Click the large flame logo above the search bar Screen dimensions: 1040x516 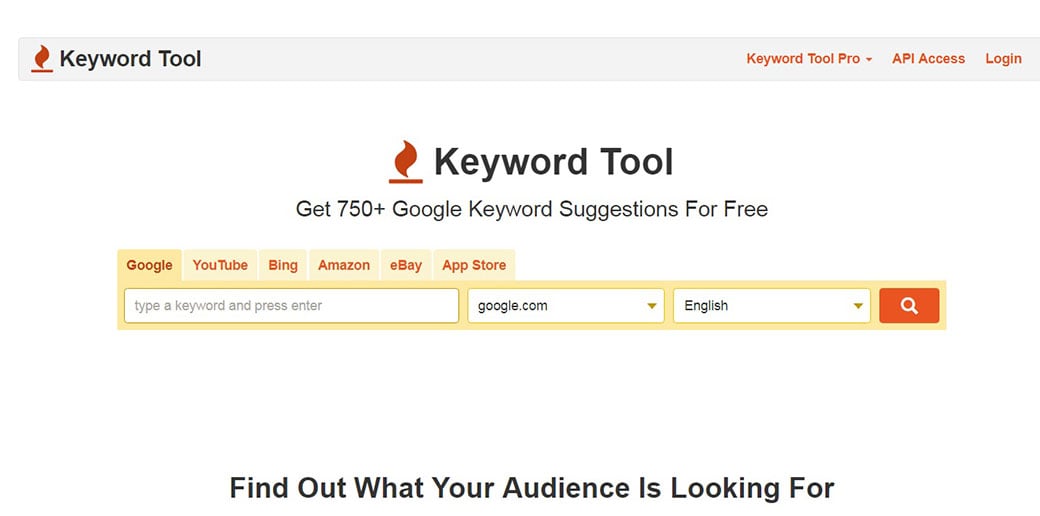(x=405, y=162)
